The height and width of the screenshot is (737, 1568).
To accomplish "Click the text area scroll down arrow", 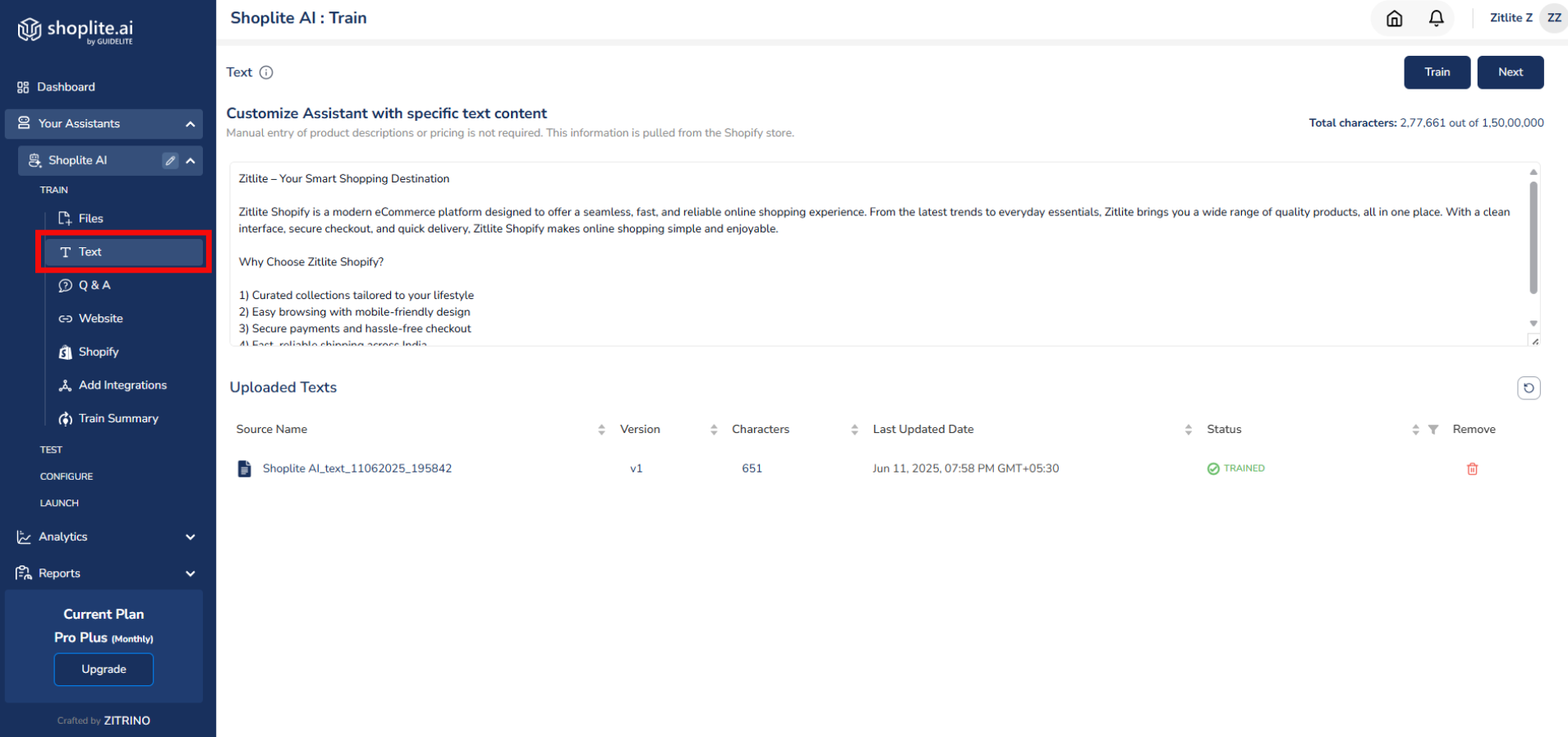I will pos(1533,324).
